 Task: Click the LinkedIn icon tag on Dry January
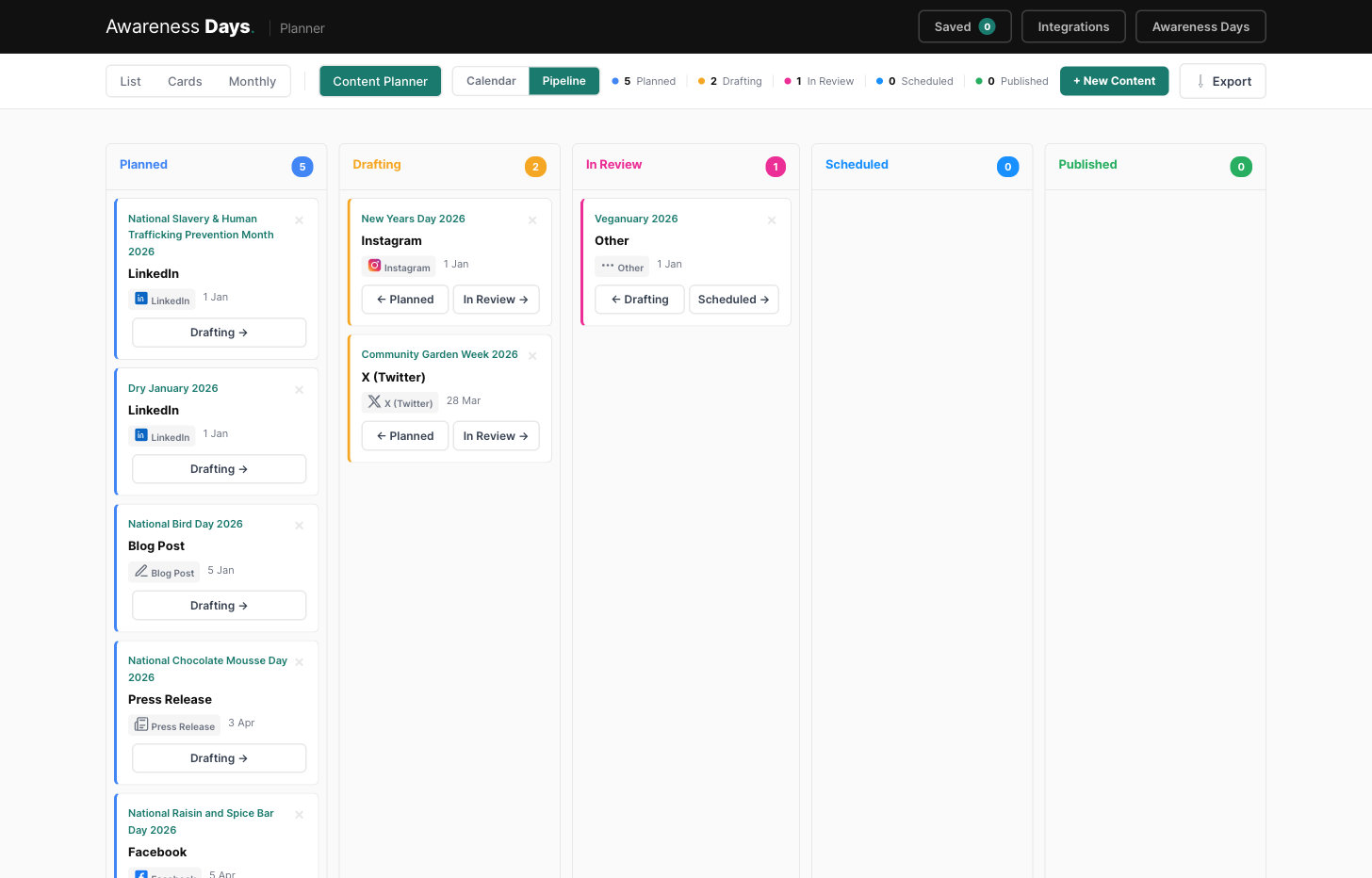coord(161,436)
